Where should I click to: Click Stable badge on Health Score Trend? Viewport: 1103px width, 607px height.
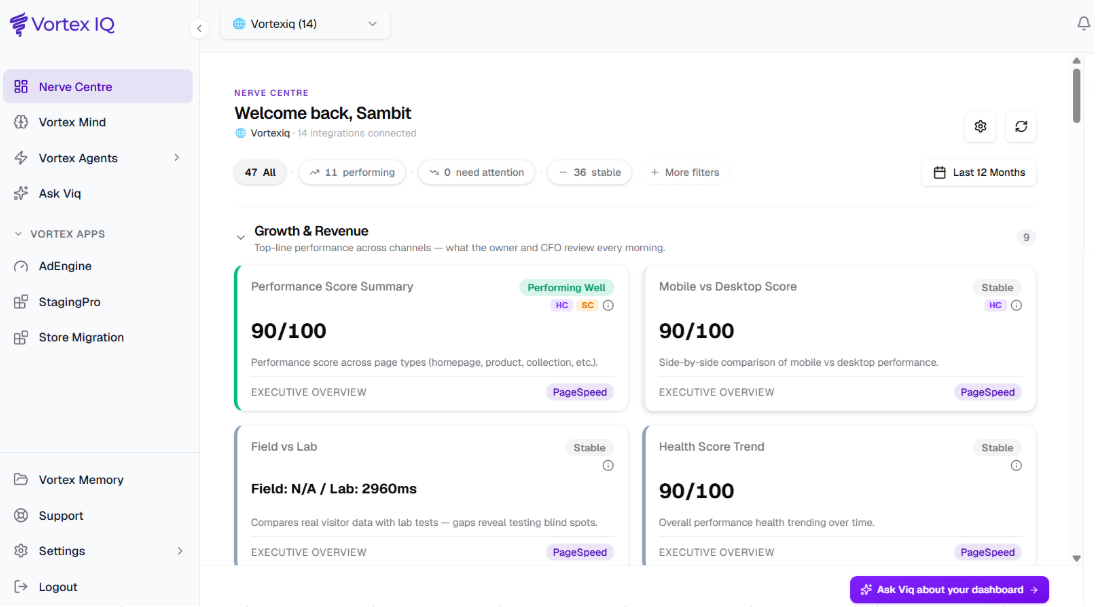point(997,447)
